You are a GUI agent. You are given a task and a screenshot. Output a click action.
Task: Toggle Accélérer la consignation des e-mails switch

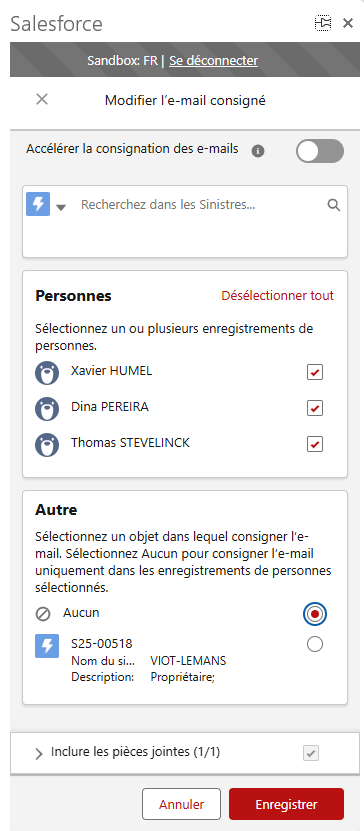320,151
